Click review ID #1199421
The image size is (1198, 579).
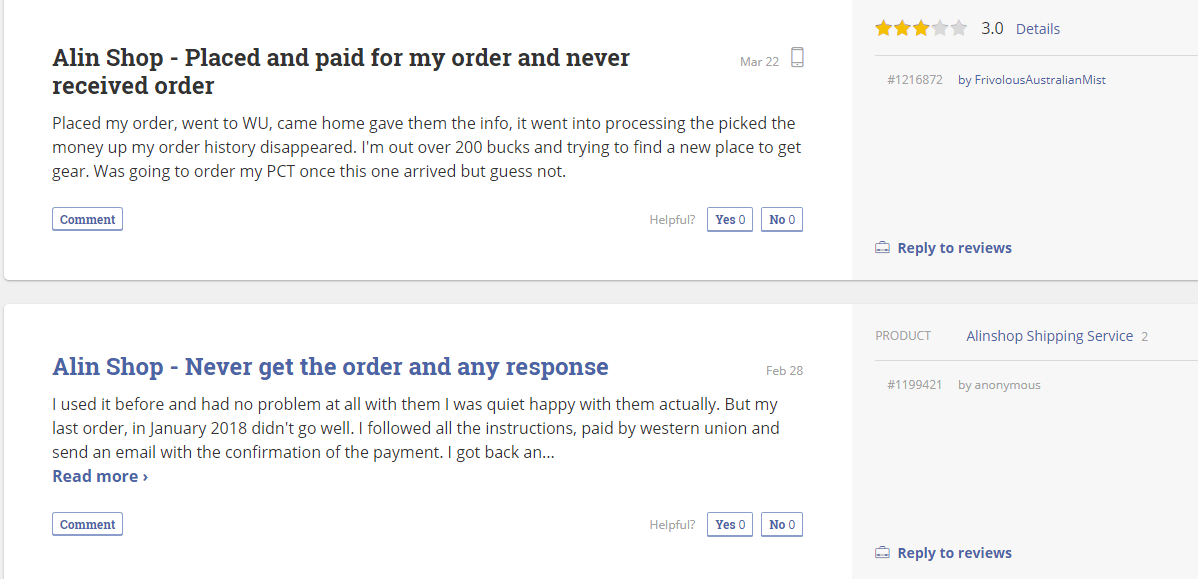pos(914,385)
